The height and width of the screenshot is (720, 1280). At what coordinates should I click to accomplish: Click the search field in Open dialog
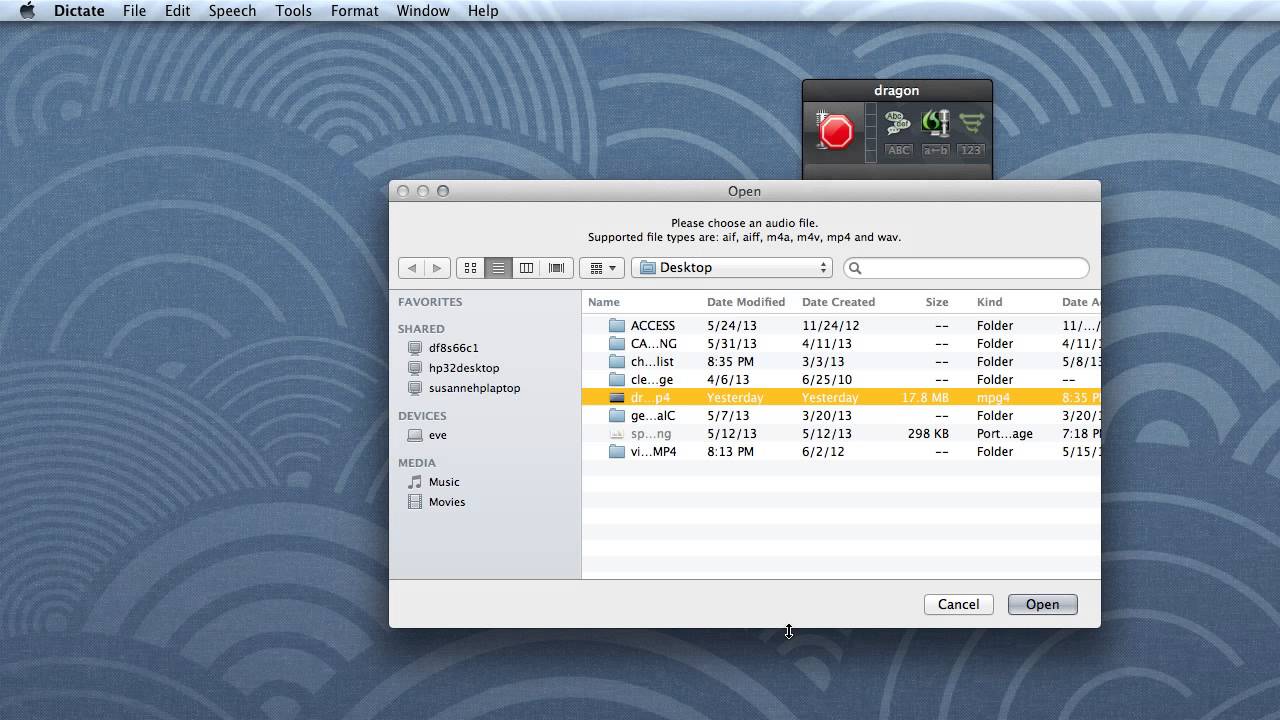(x=966, y=268)
